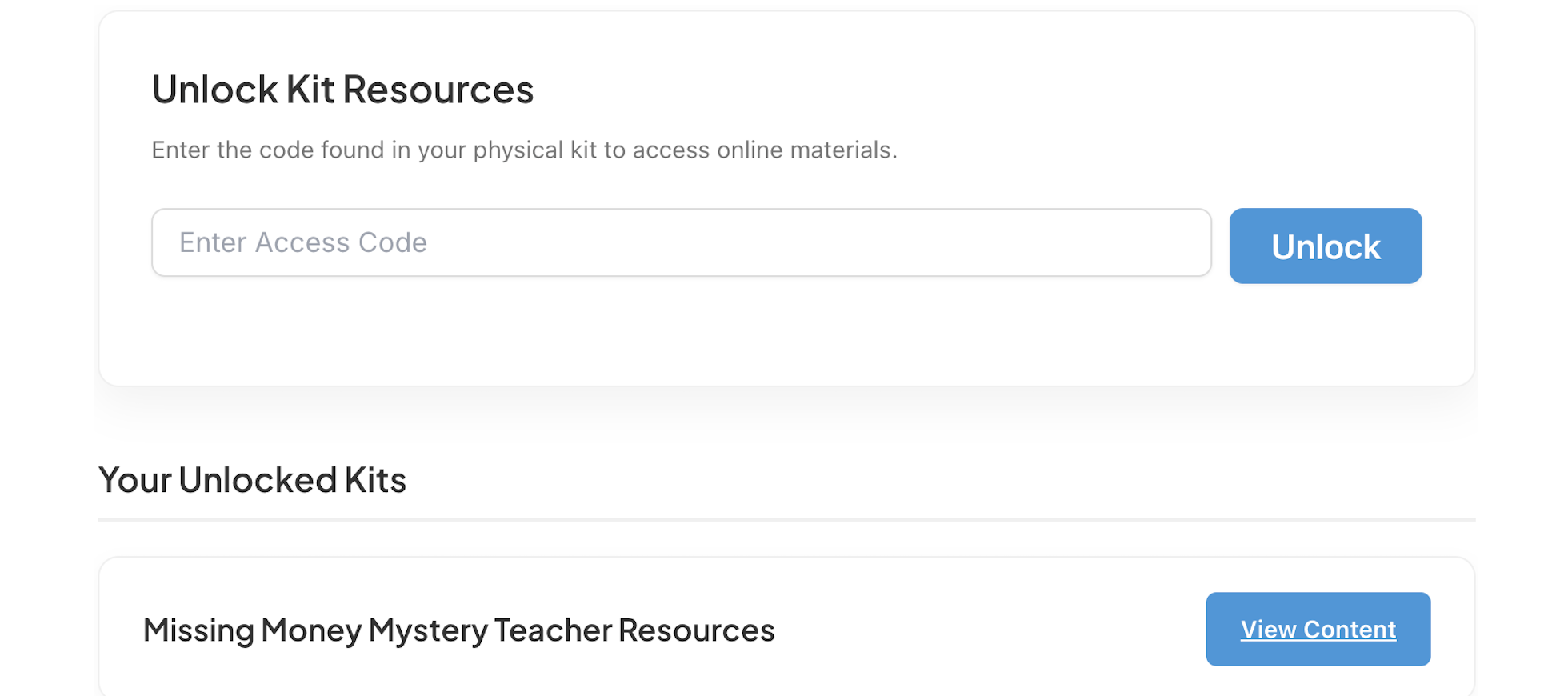Image resolution: width=1568 pixels, height=696 pixels.
Task: Submit the access code with Unlock
Action: pyautogui.click(x=1325, y=246)
